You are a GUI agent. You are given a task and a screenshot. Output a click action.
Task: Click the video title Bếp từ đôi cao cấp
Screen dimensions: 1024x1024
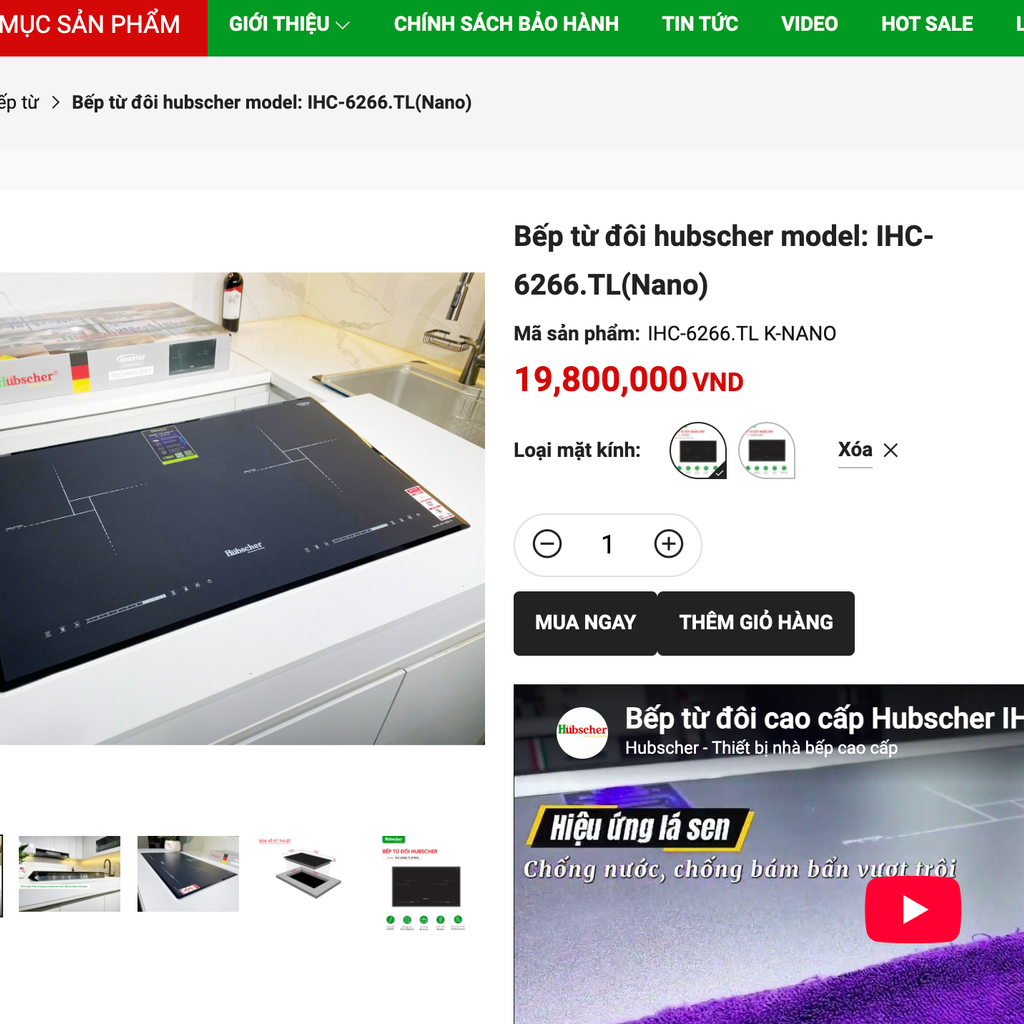point(824,718)
